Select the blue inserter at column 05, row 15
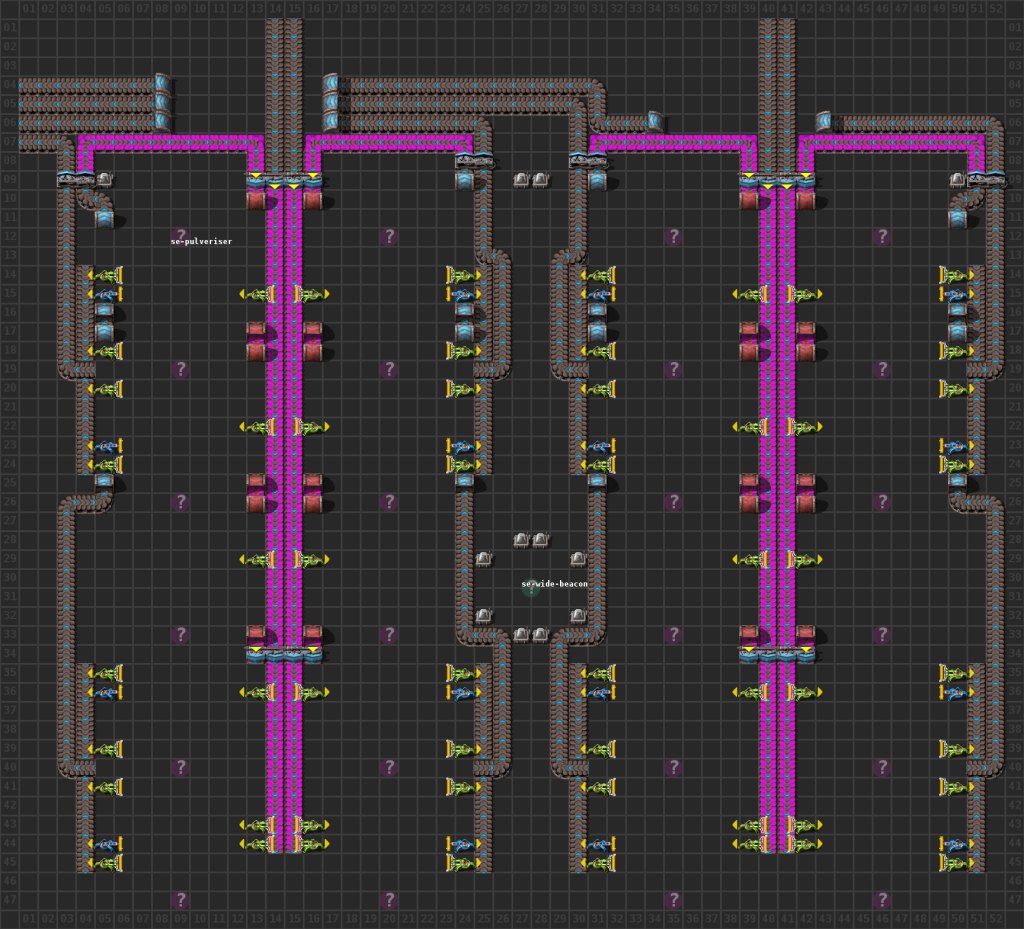Image resolution: width=1024 pixels, height=929 pixels. click(105, 294)
